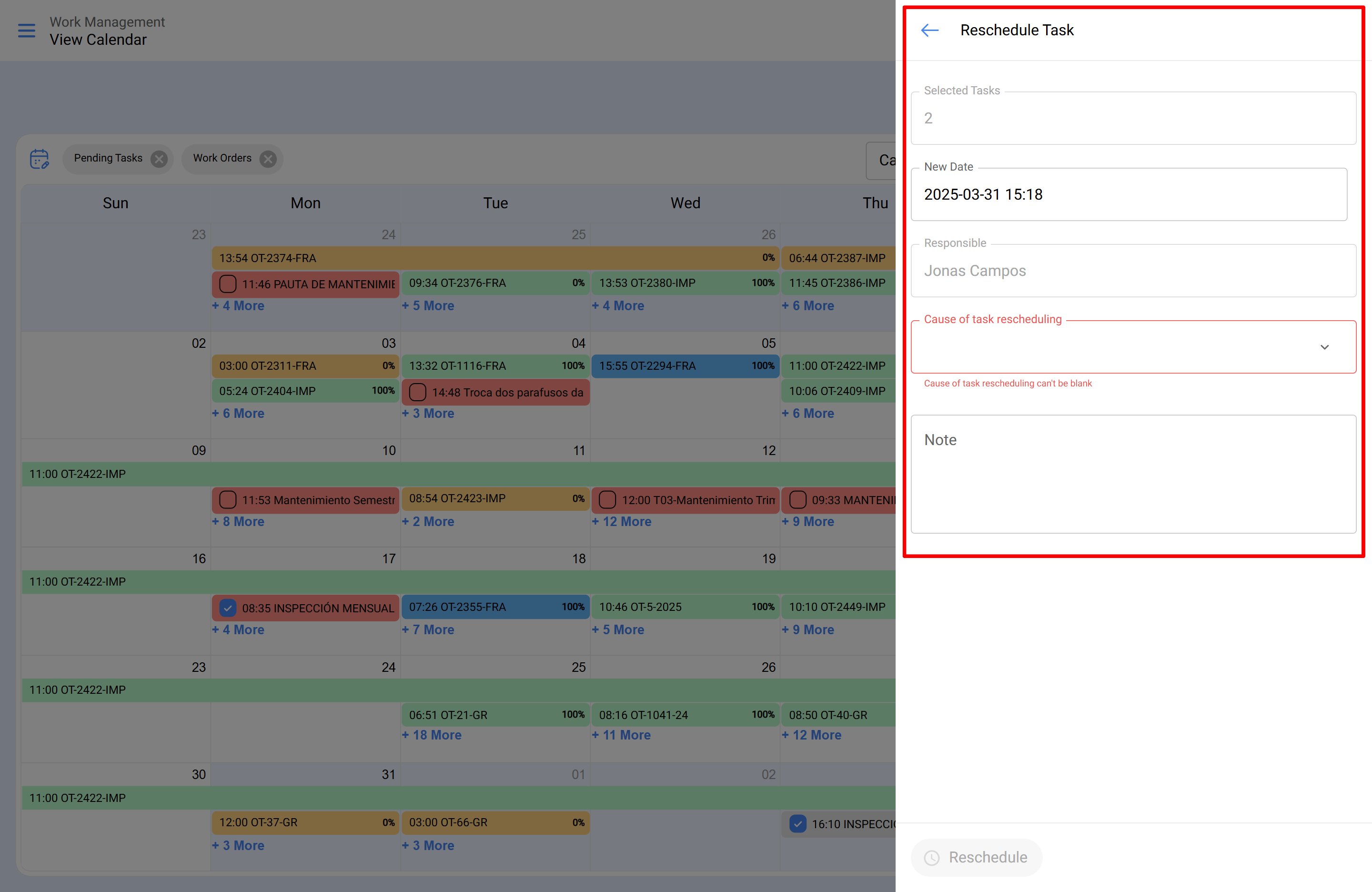Click the calendar edit icon near filters
1372x892 pixels.
39,159
